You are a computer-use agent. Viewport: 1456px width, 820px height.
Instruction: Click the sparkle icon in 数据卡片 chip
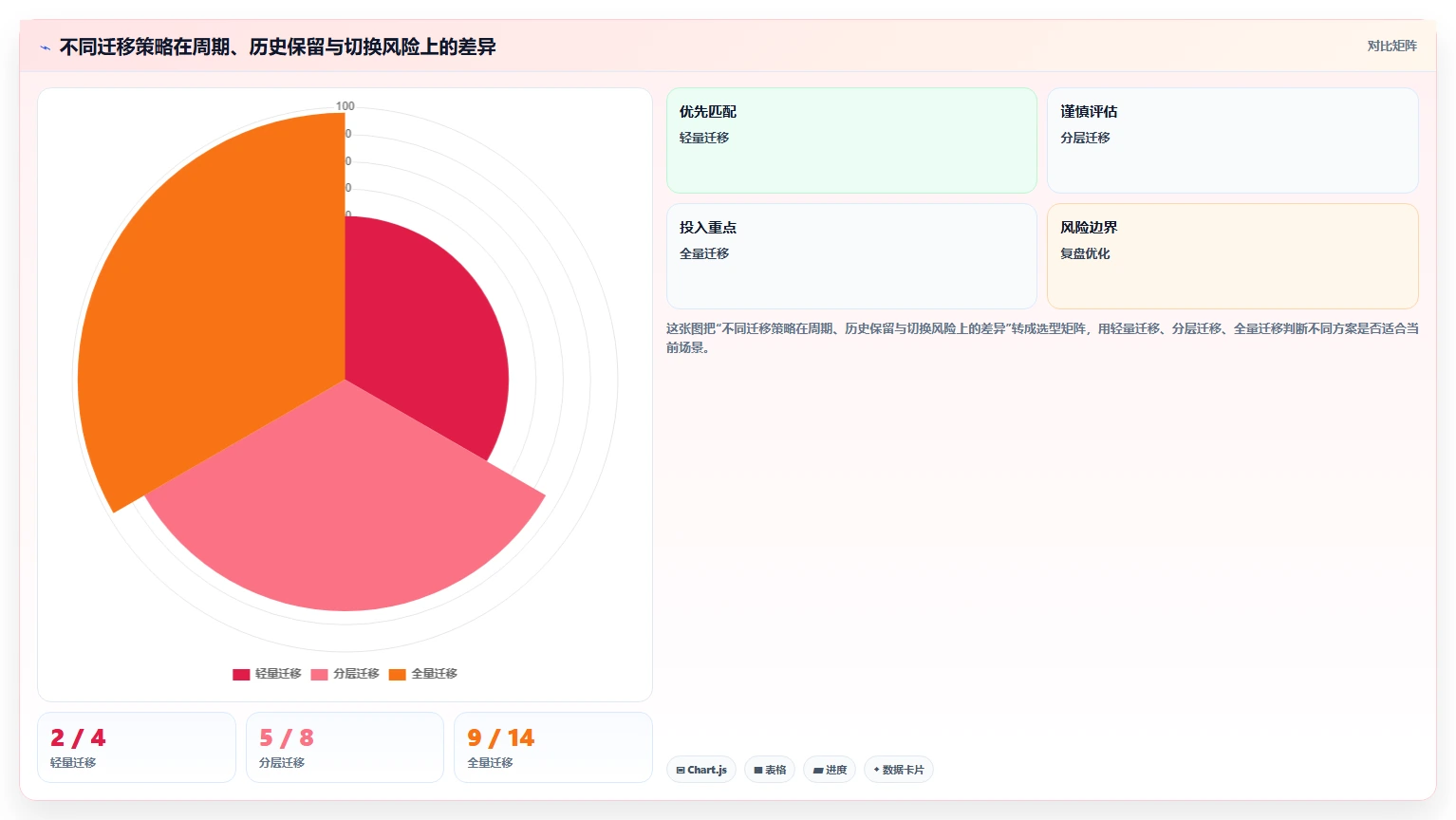[877, 770]
